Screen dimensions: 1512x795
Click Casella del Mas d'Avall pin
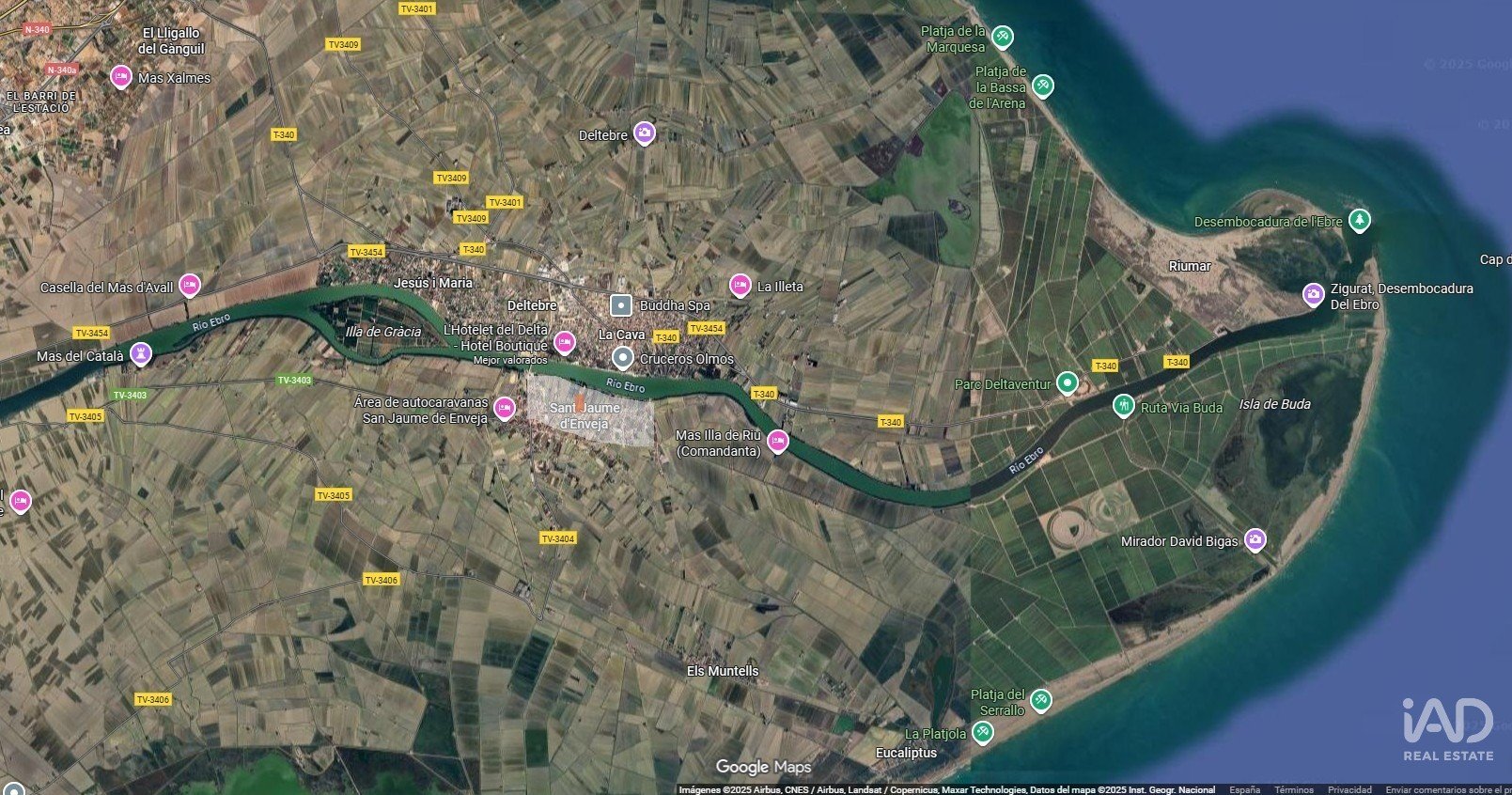pyautogui.click(x=190, y=285)
